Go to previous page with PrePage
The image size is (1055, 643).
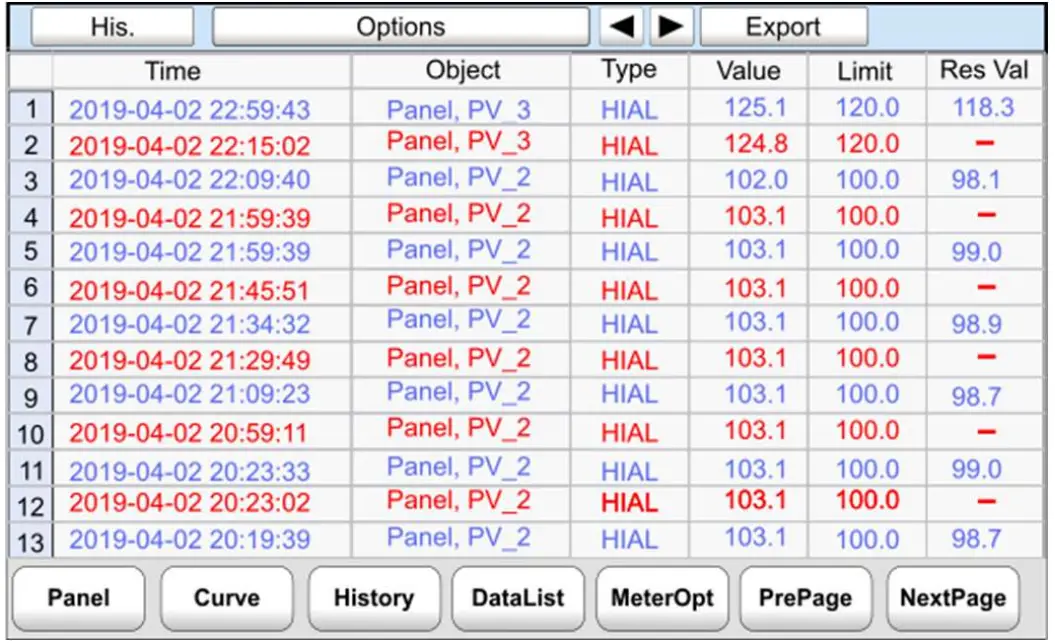tap(805, 598)
